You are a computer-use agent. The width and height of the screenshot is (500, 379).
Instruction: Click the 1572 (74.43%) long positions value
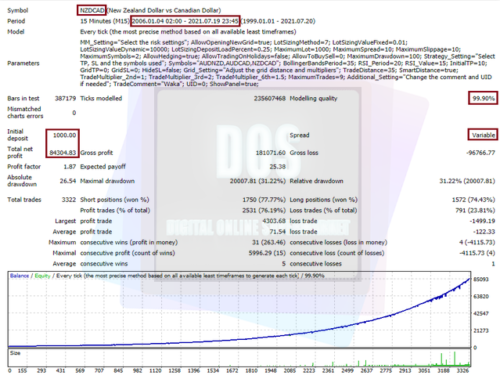pyautogui.click(x=473, y=200)
